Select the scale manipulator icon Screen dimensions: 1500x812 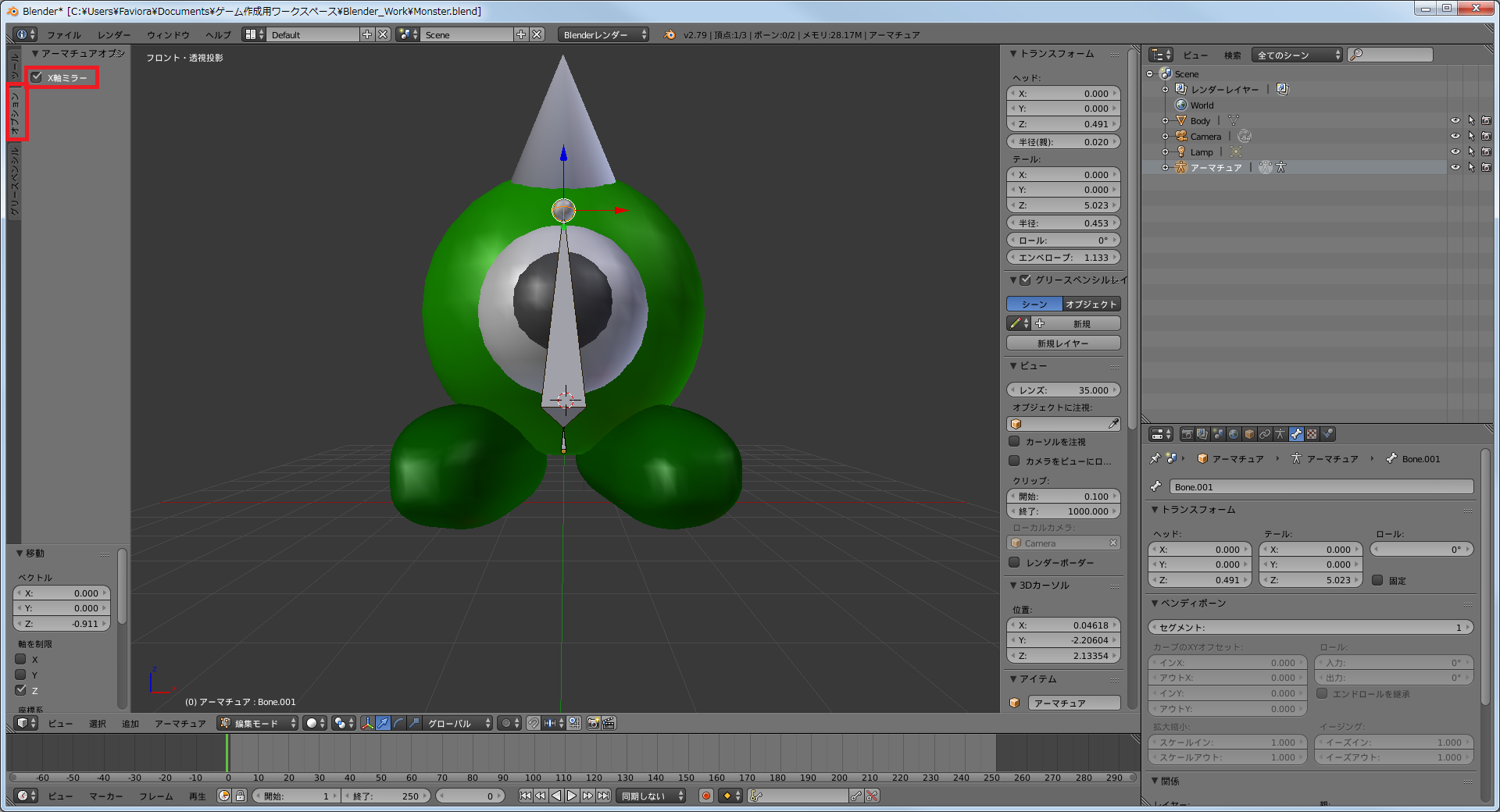click(414, 723)
